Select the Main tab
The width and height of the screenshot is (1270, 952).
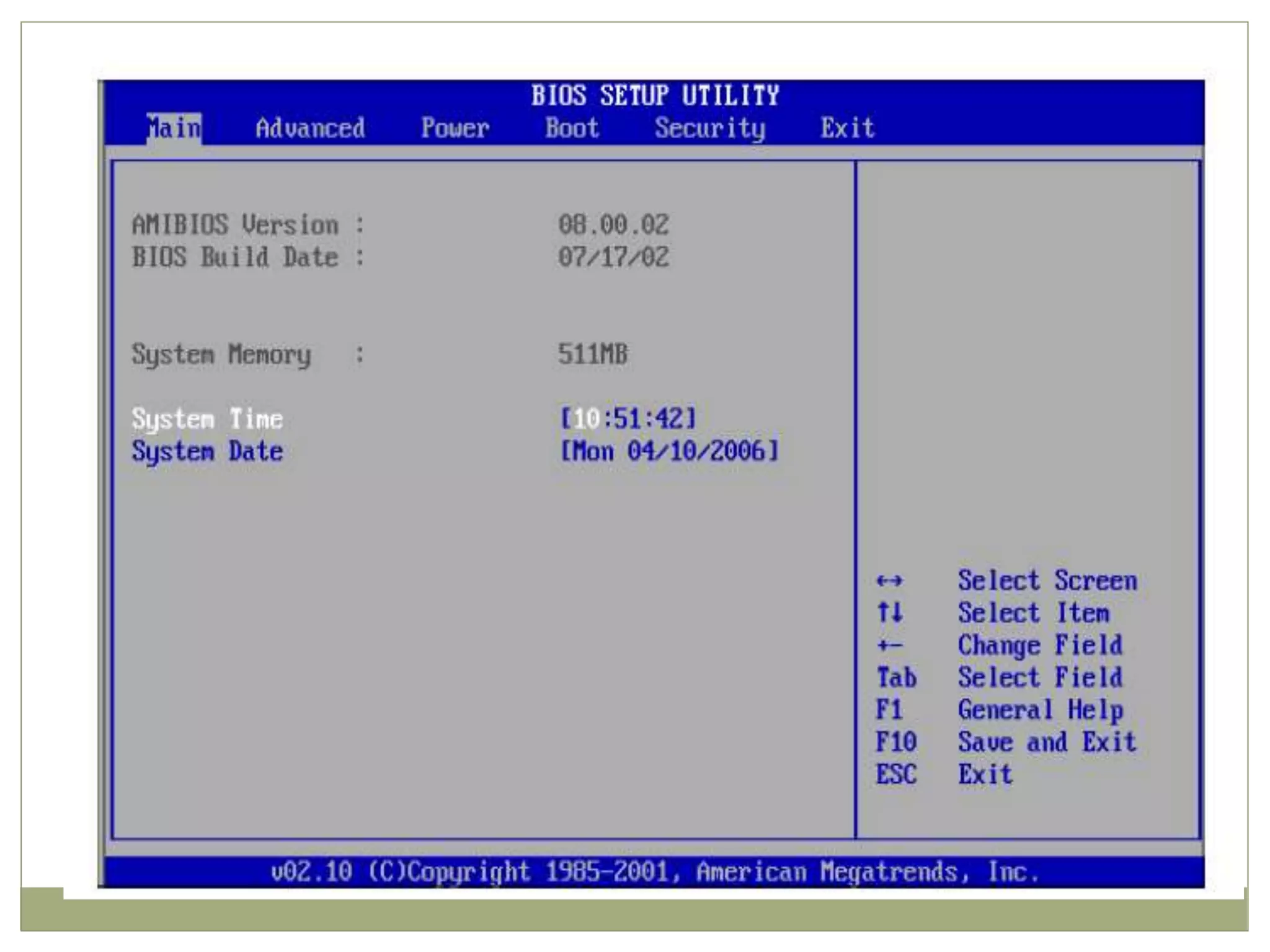174,128
